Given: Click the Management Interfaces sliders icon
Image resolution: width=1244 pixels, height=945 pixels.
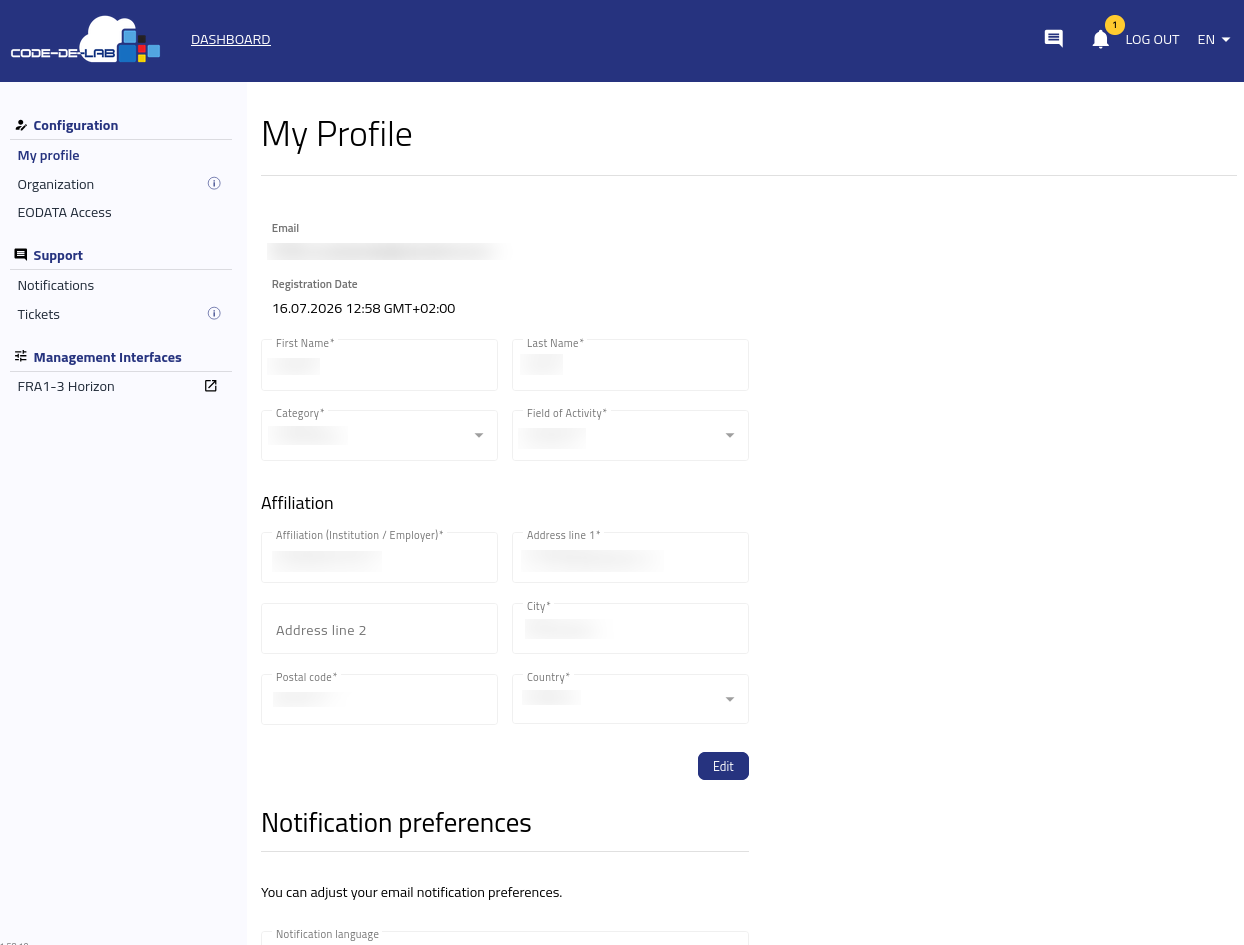Looking at the screenshot, I should [21, 356].
